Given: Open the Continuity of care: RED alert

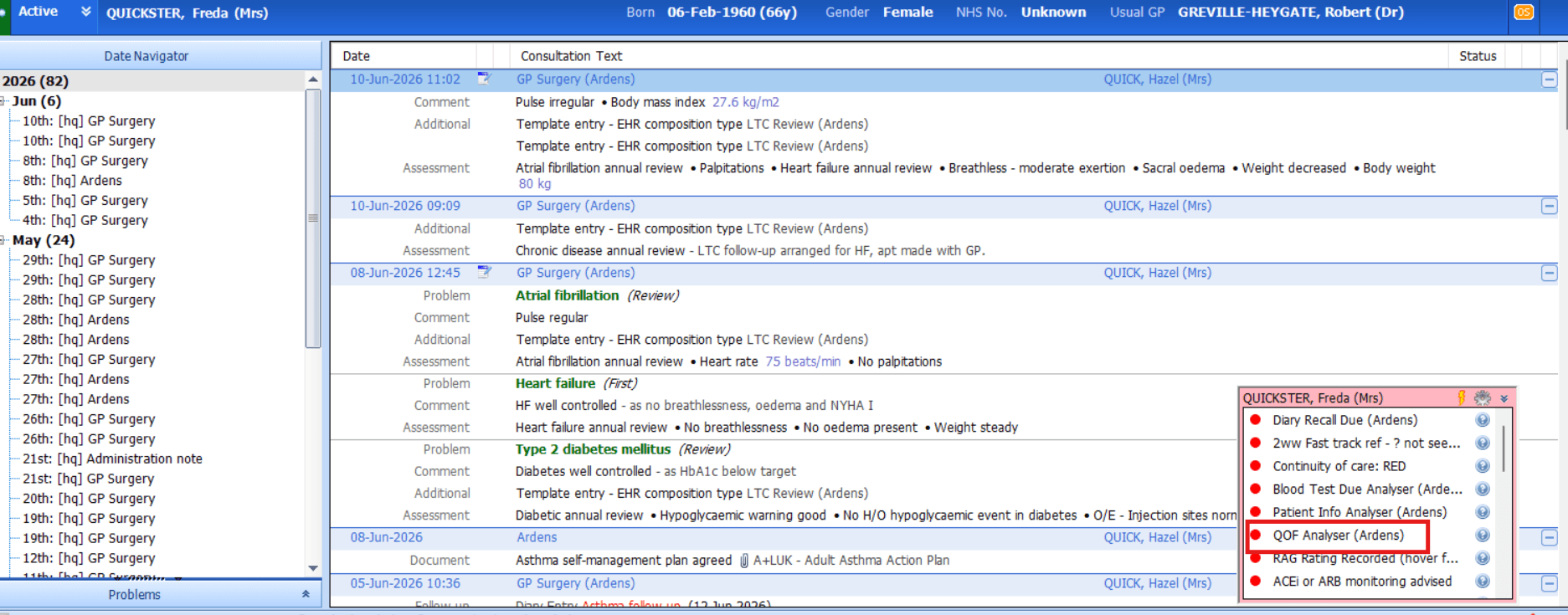Looking at the screenshot, I should pos(1339,466).
